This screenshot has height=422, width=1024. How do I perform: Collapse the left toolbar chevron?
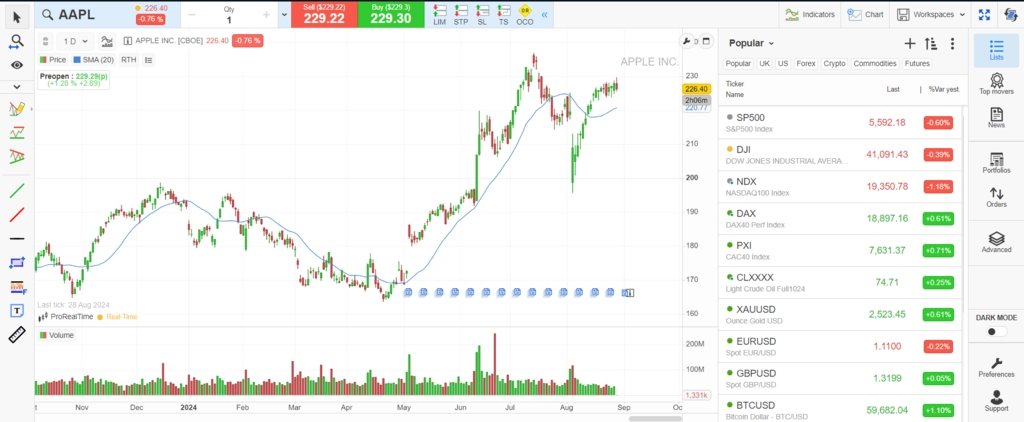[x=17, y=87]
